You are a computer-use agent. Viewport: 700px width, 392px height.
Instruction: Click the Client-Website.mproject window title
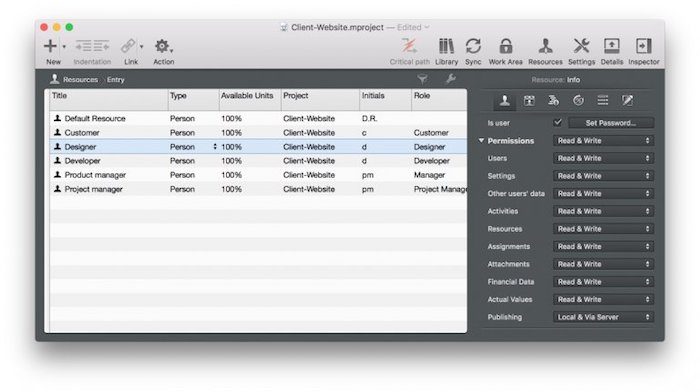(337, 27)
